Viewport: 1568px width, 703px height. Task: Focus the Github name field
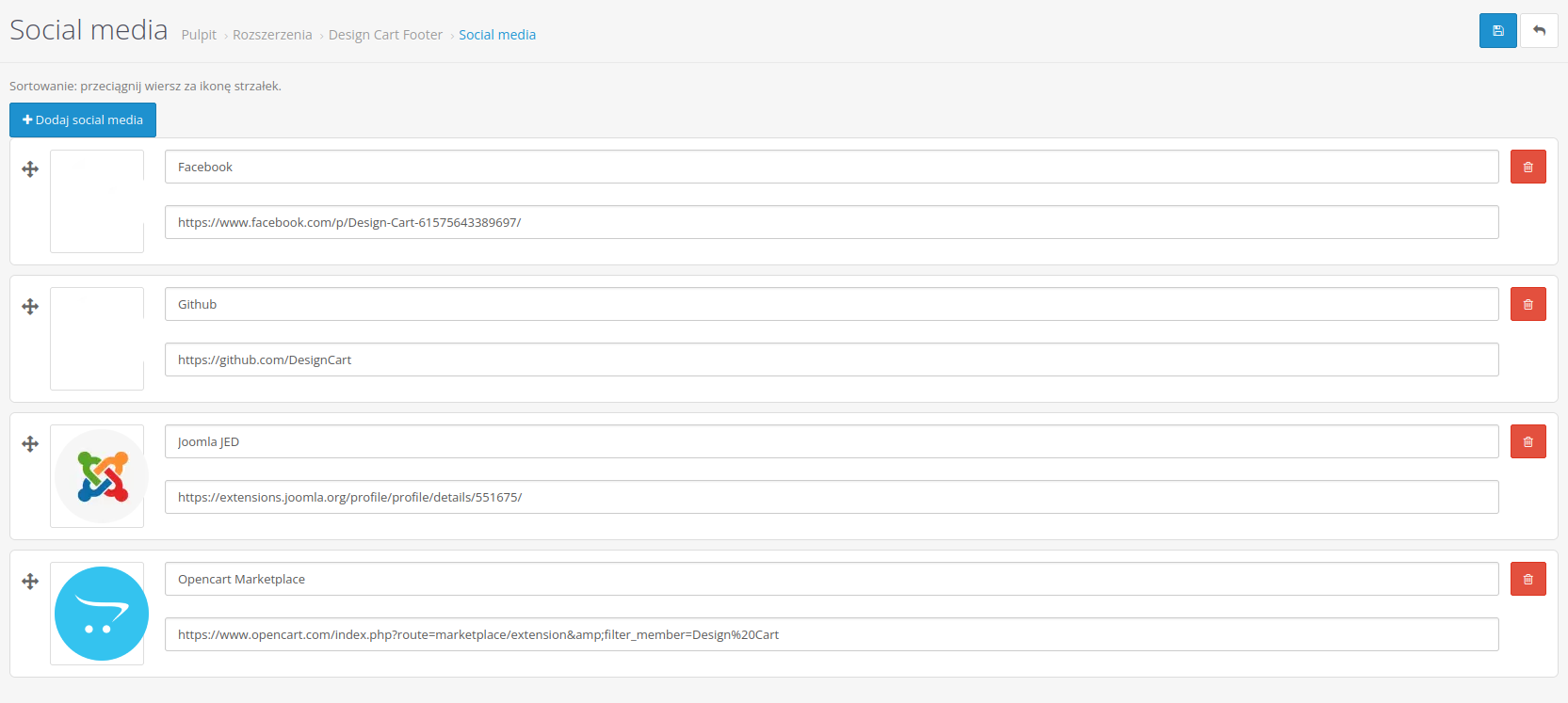tap(832, 304)
